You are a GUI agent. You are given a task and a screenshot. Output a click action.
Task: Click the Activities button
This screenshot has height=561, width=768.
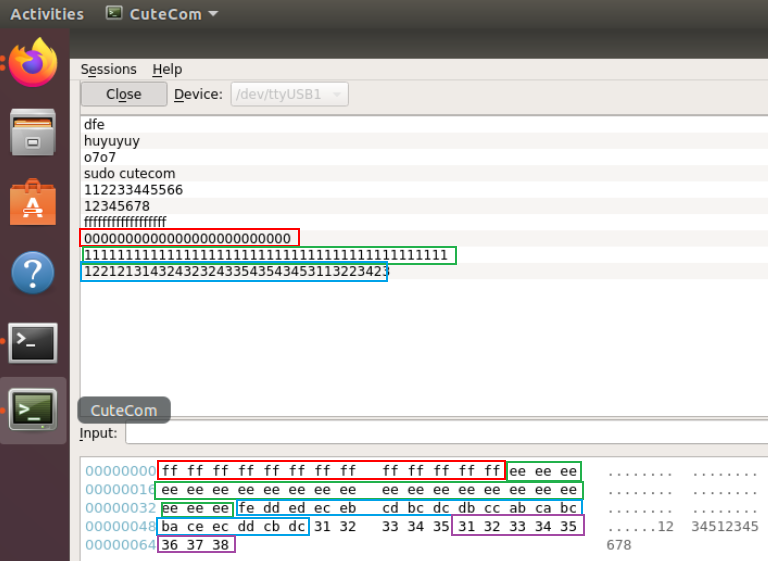pos(47,14)
